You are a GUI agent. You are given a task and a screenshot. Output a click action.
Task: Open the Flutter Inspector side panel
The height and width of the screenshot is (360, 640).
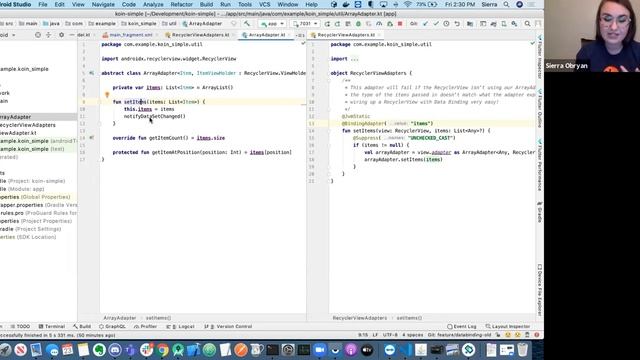point(540,57)
